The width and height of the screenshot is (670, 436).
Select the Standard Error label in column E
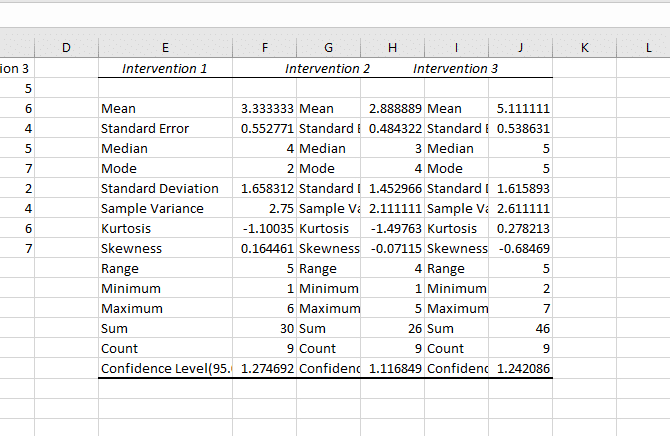145,129
